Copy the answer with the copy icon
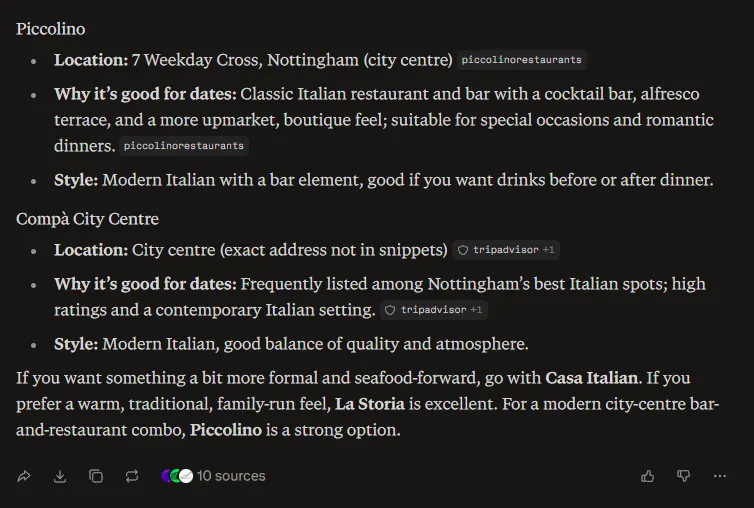754x508 pixels. [96, 476]
